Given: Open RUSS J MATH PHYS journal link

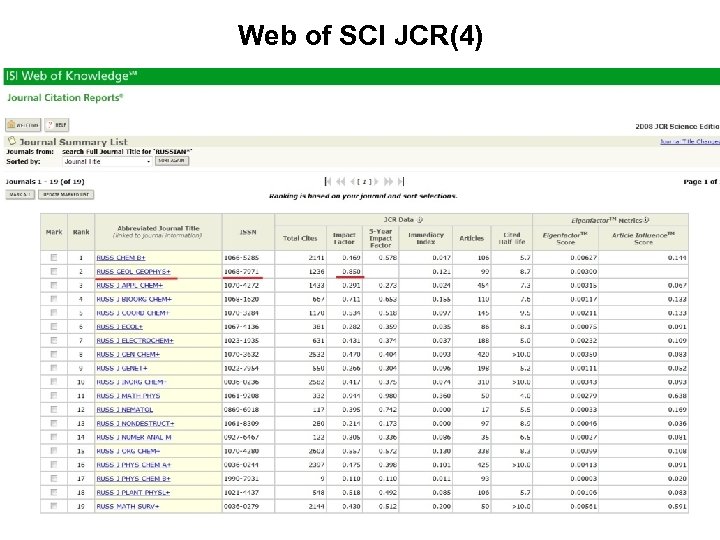Looking at the screenshot, I should pos(128,396).
